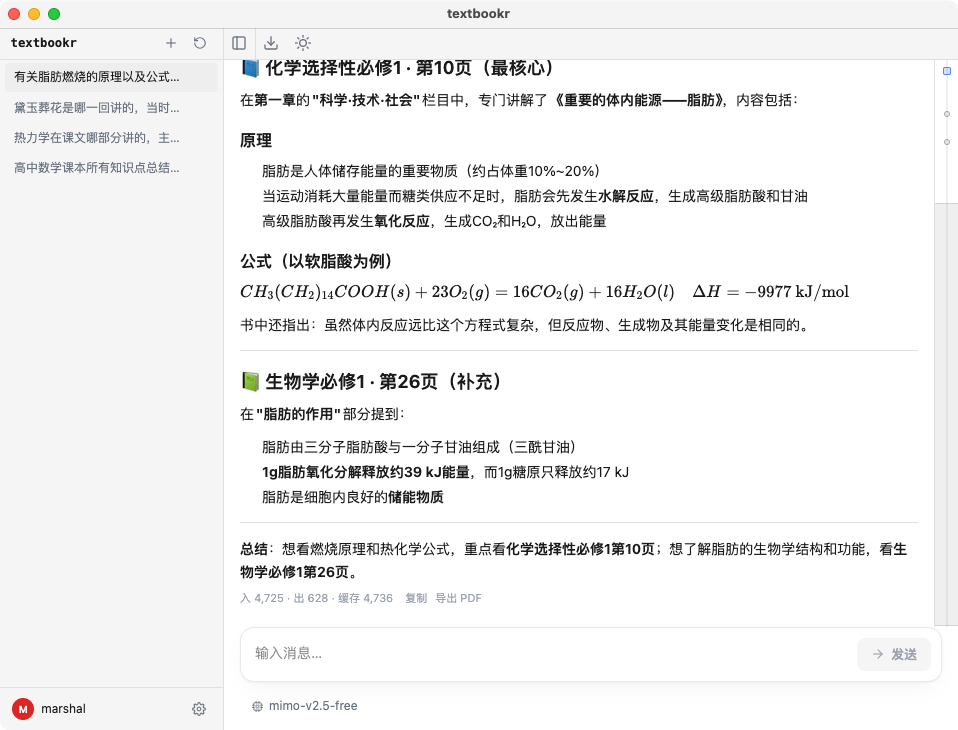
Task: Click second dot marker in message outline
Action: (x=947, y=114)
